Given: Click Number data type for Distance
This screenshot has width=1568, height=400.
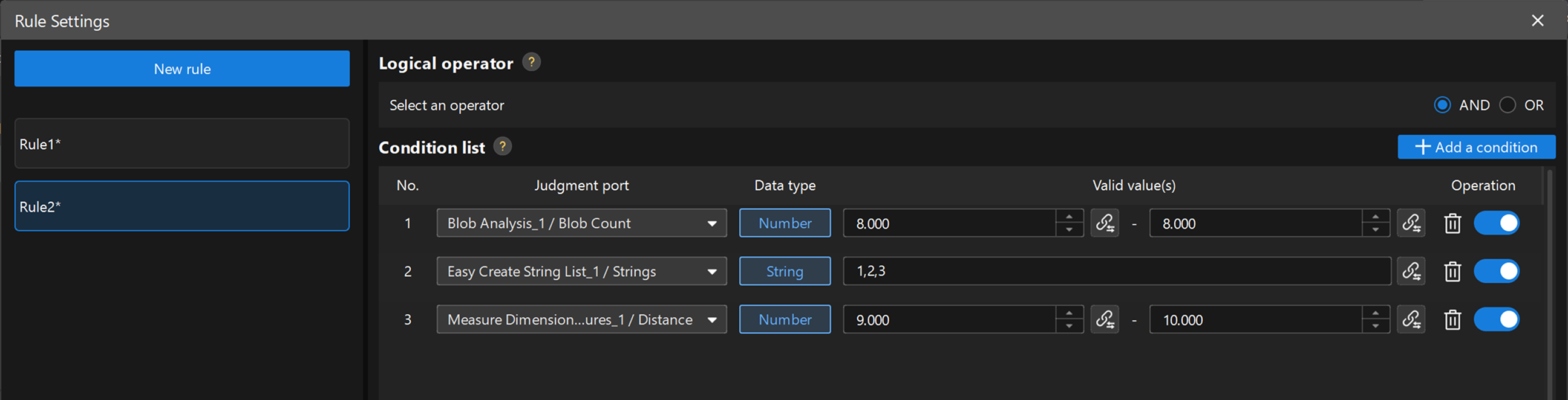Looking at the screenshot, I should [x=785, y=319].
